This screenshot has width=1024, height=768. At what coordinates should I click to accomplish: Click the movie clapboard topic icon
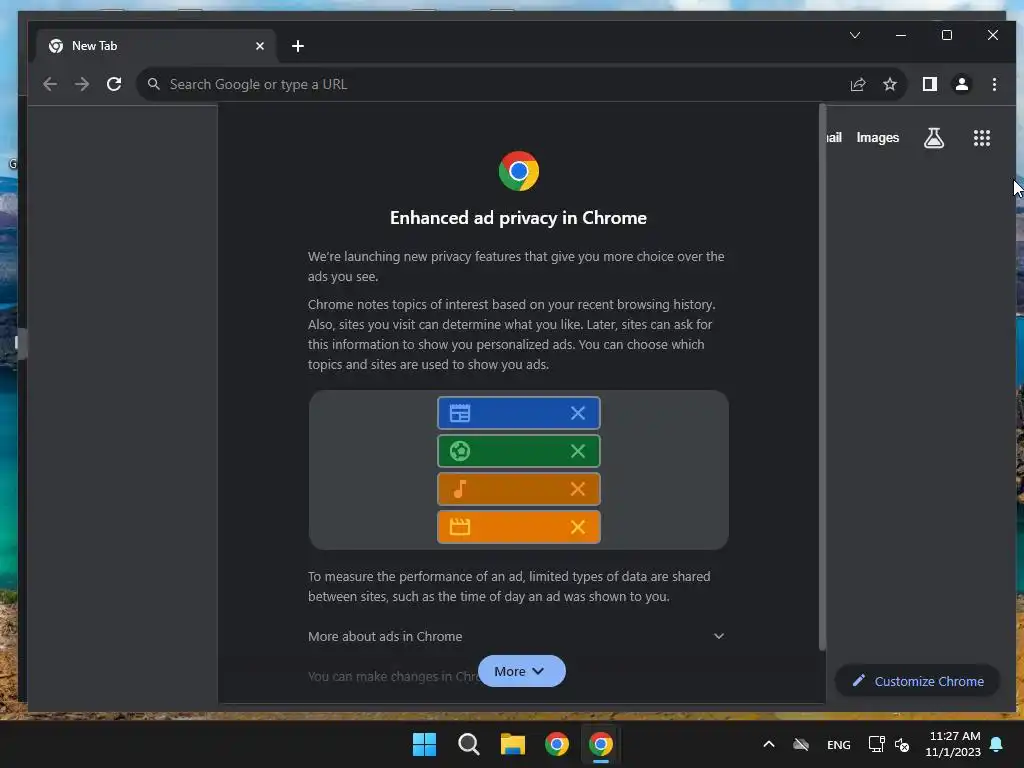point(460,527)
